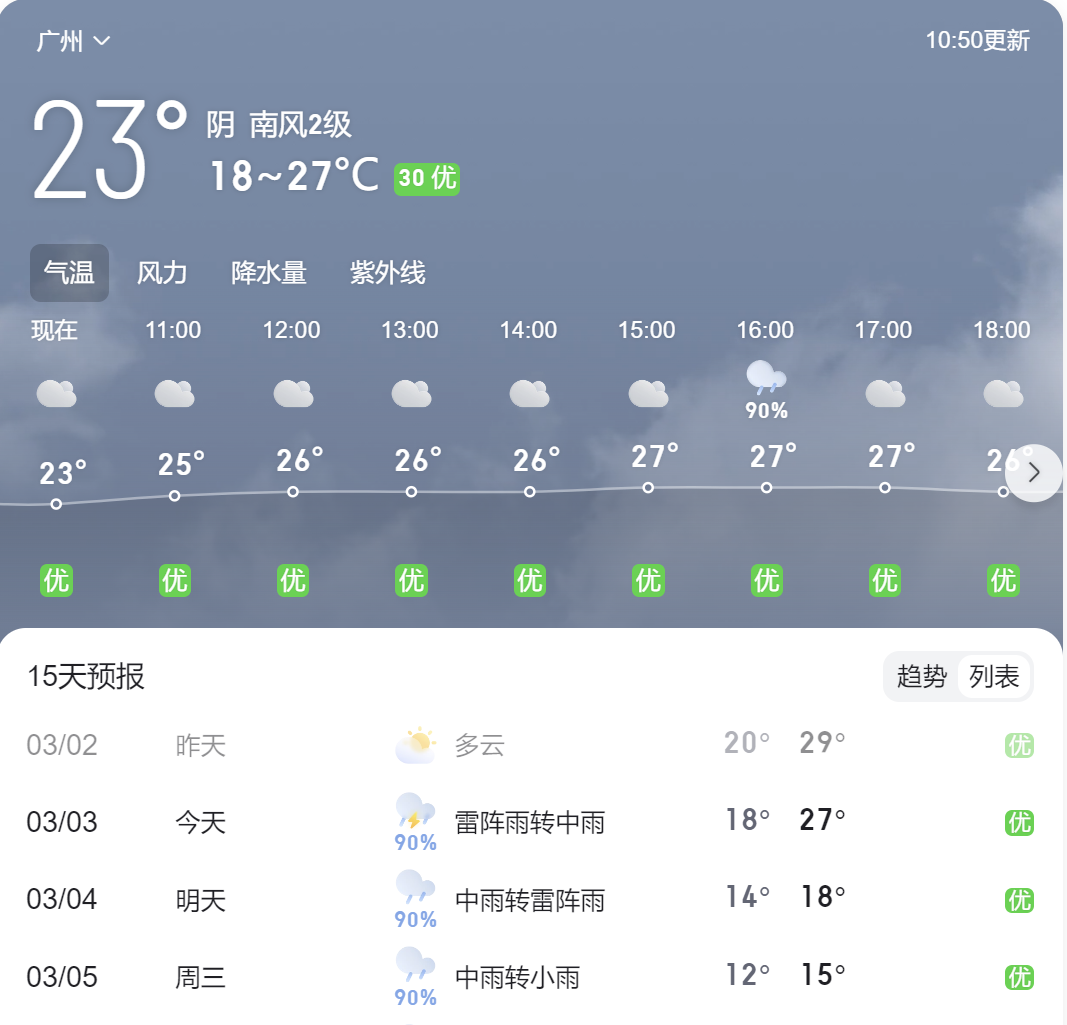The image size is (1067, 1025).
Task: Click the rain cloud icon at 16:00
Action: pos(766,378)
